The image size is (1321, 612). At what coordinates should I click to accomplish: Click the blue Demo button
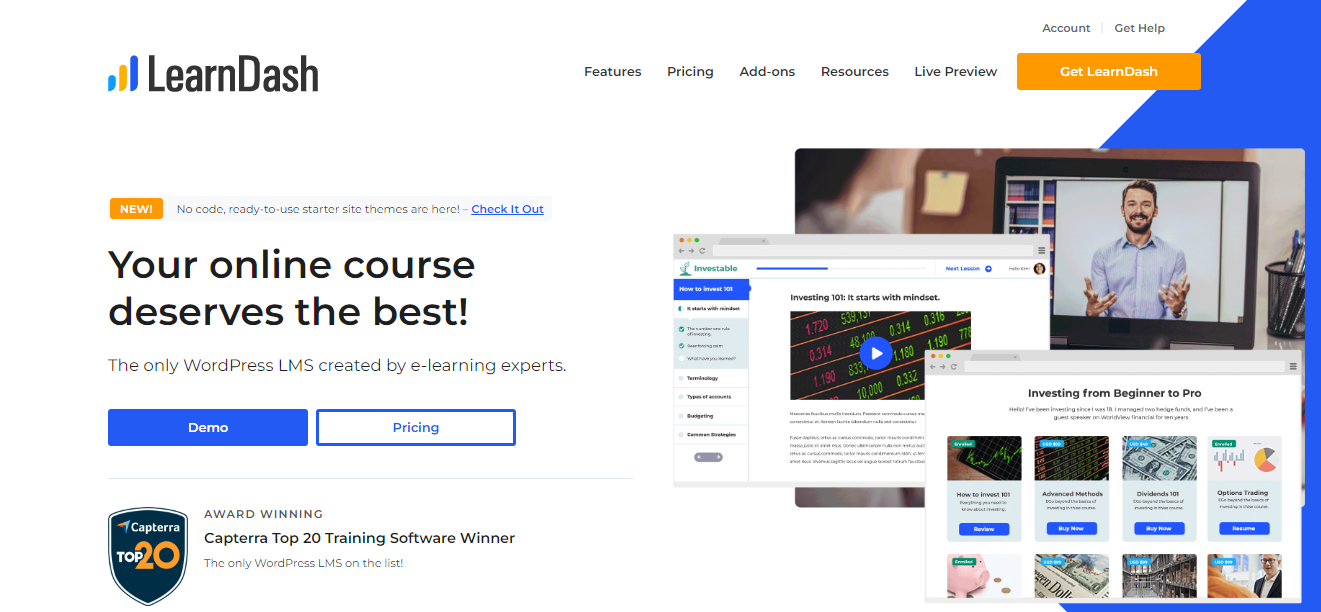[208, 427]
